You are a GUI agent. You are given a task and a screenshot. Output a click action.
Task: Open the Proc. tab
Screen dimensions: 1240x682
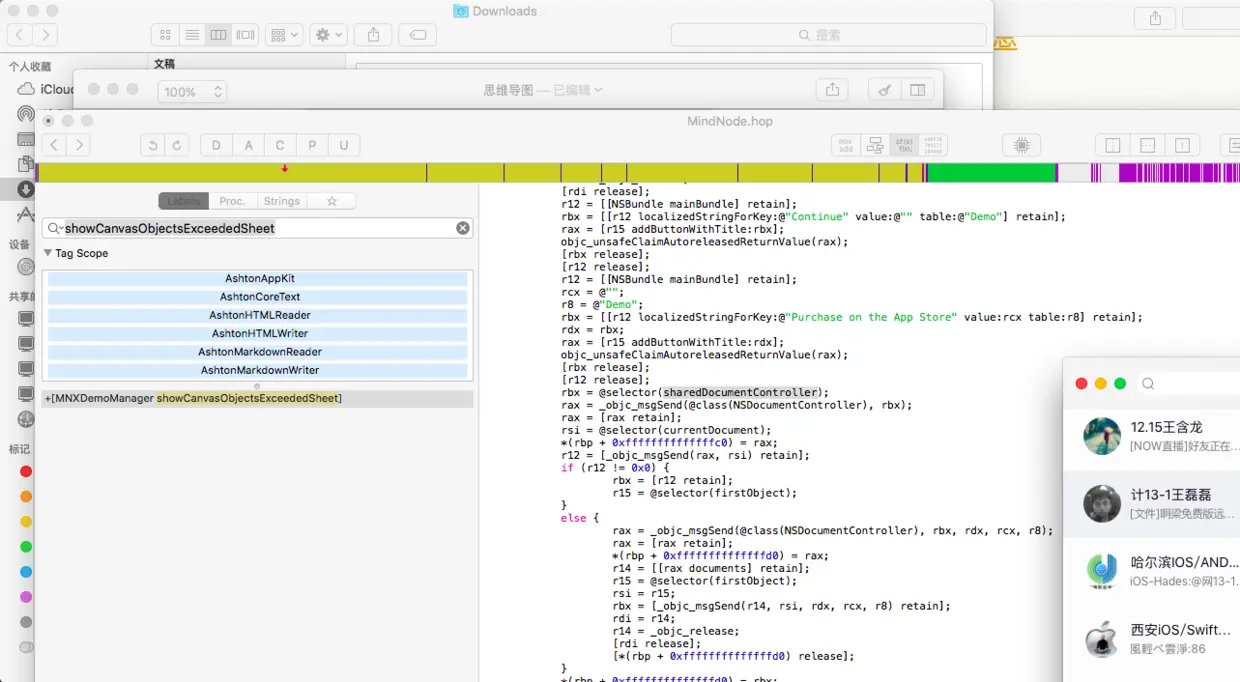tap(233, 201)
